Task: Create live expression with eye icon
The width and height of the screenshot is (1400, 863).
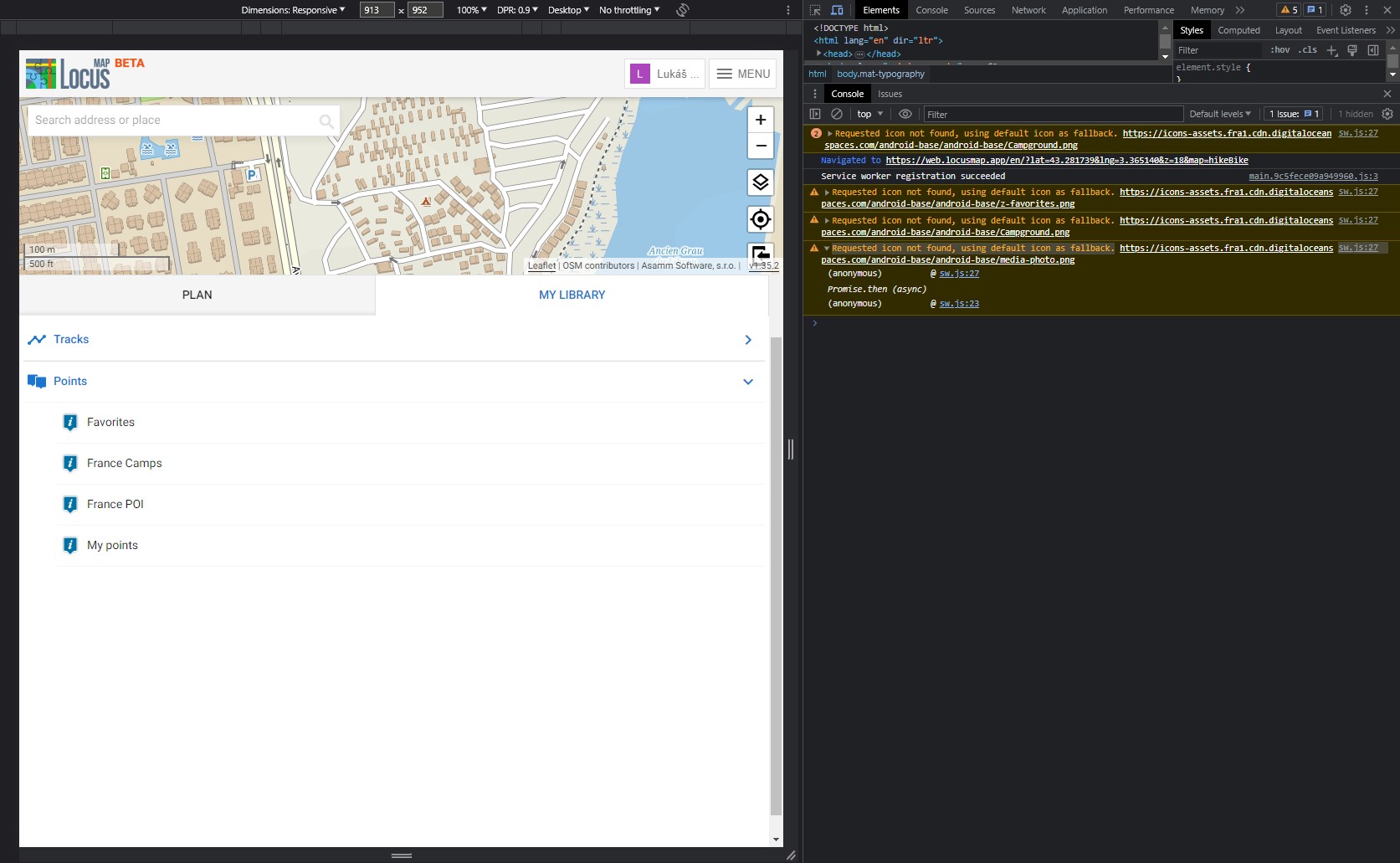Action: point(905,114)
